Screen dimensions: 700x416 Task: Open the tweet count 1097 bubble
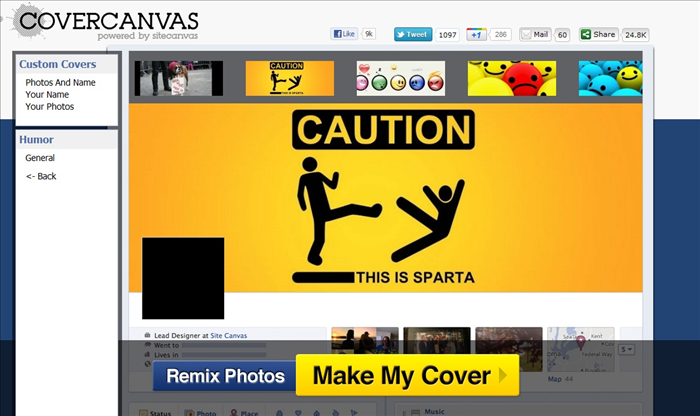click(x=447, y=35)
